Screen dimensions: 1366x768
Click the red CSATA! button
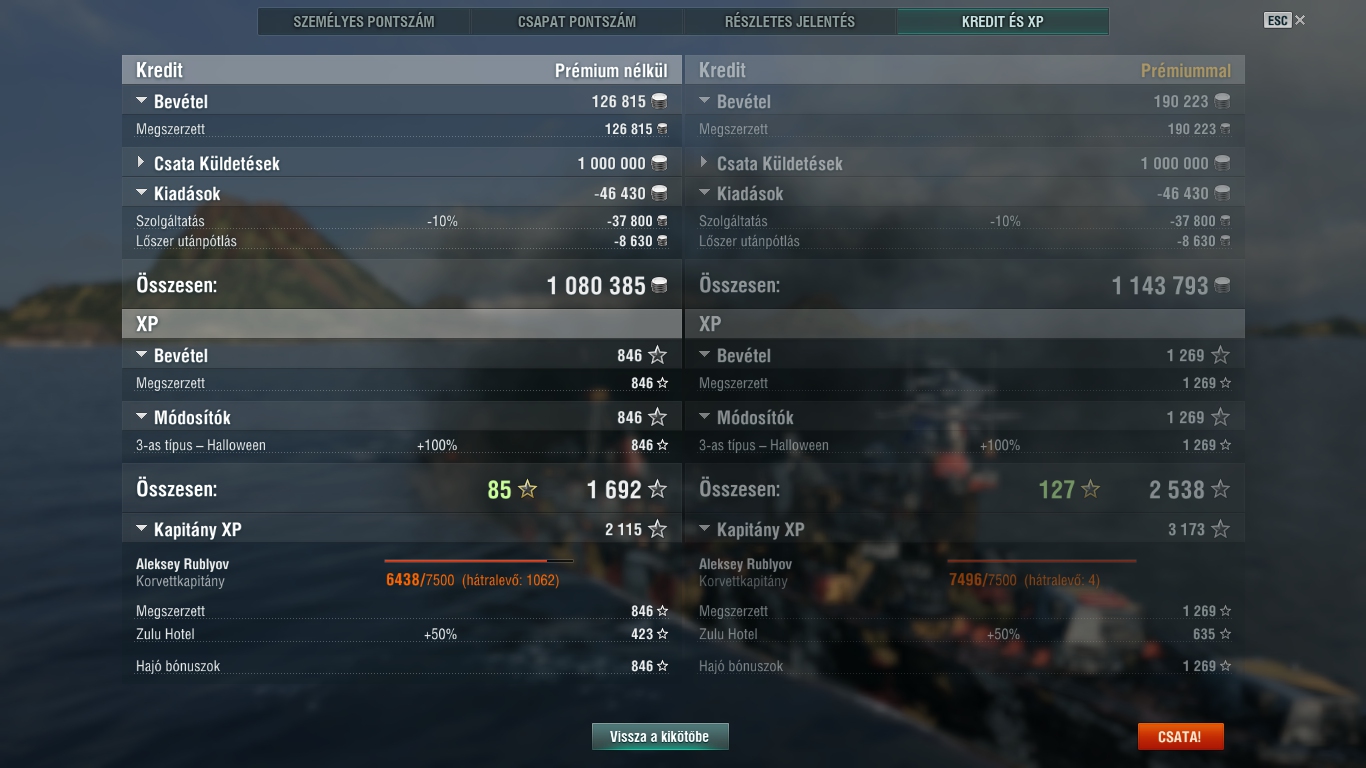pos(1180,737)
